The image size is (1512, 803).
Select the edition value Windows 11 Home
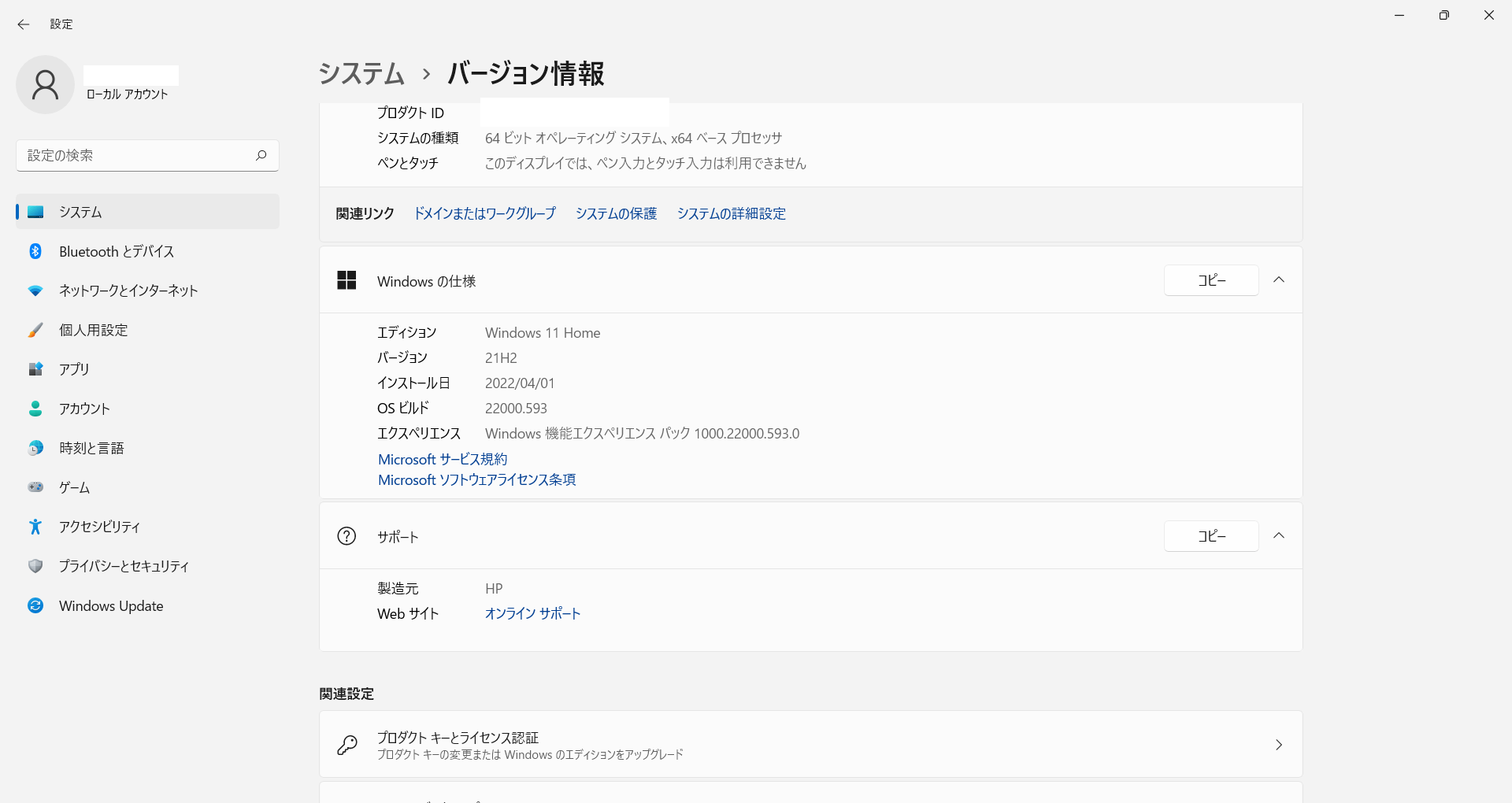pyautogui.click(x=543, y=333)
